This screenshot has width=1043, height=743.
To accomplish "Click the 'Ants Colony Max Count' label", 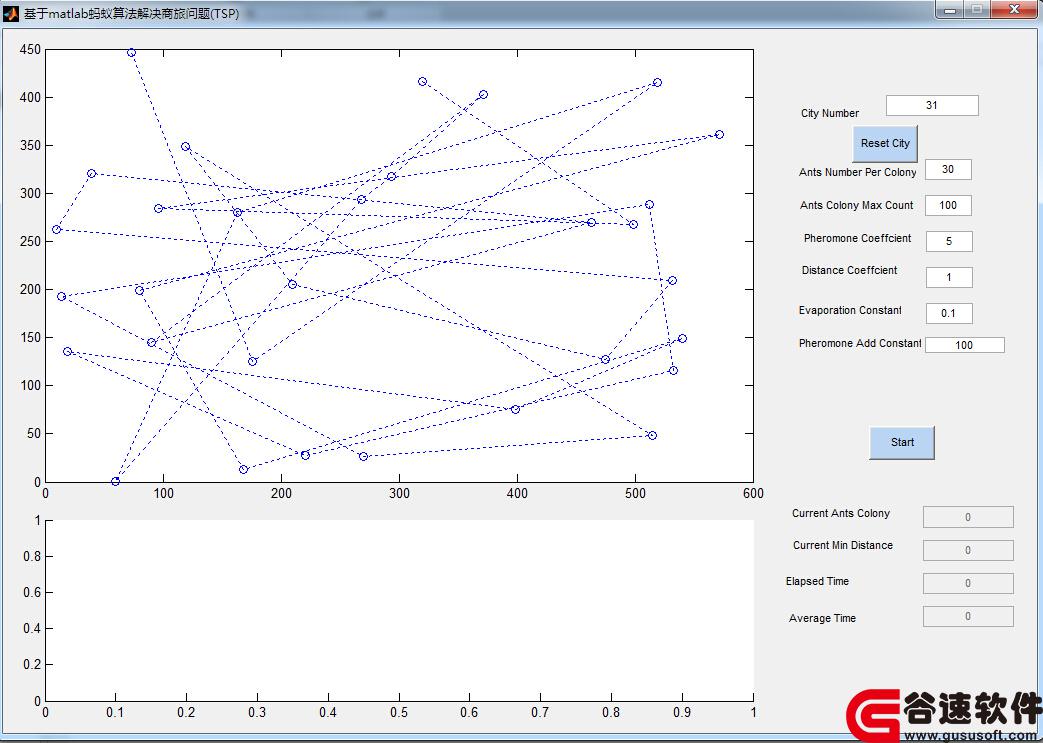I will coord(856,206).
